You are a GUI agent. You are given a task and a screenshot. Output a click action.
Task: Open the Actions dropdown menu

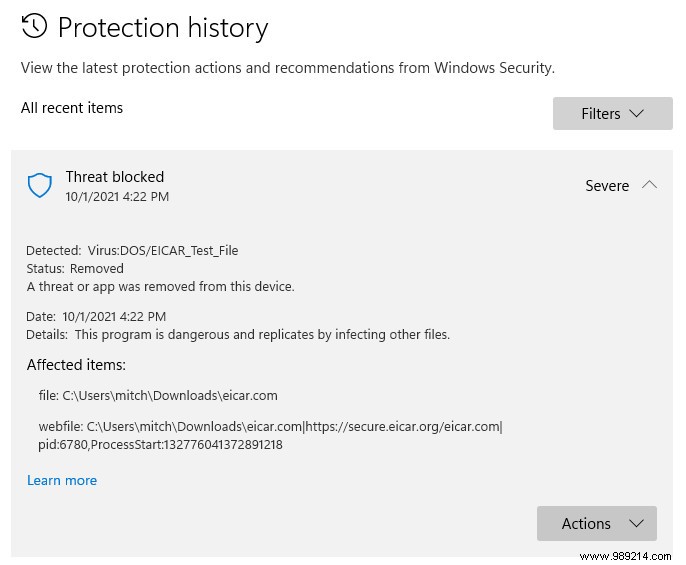597,523
